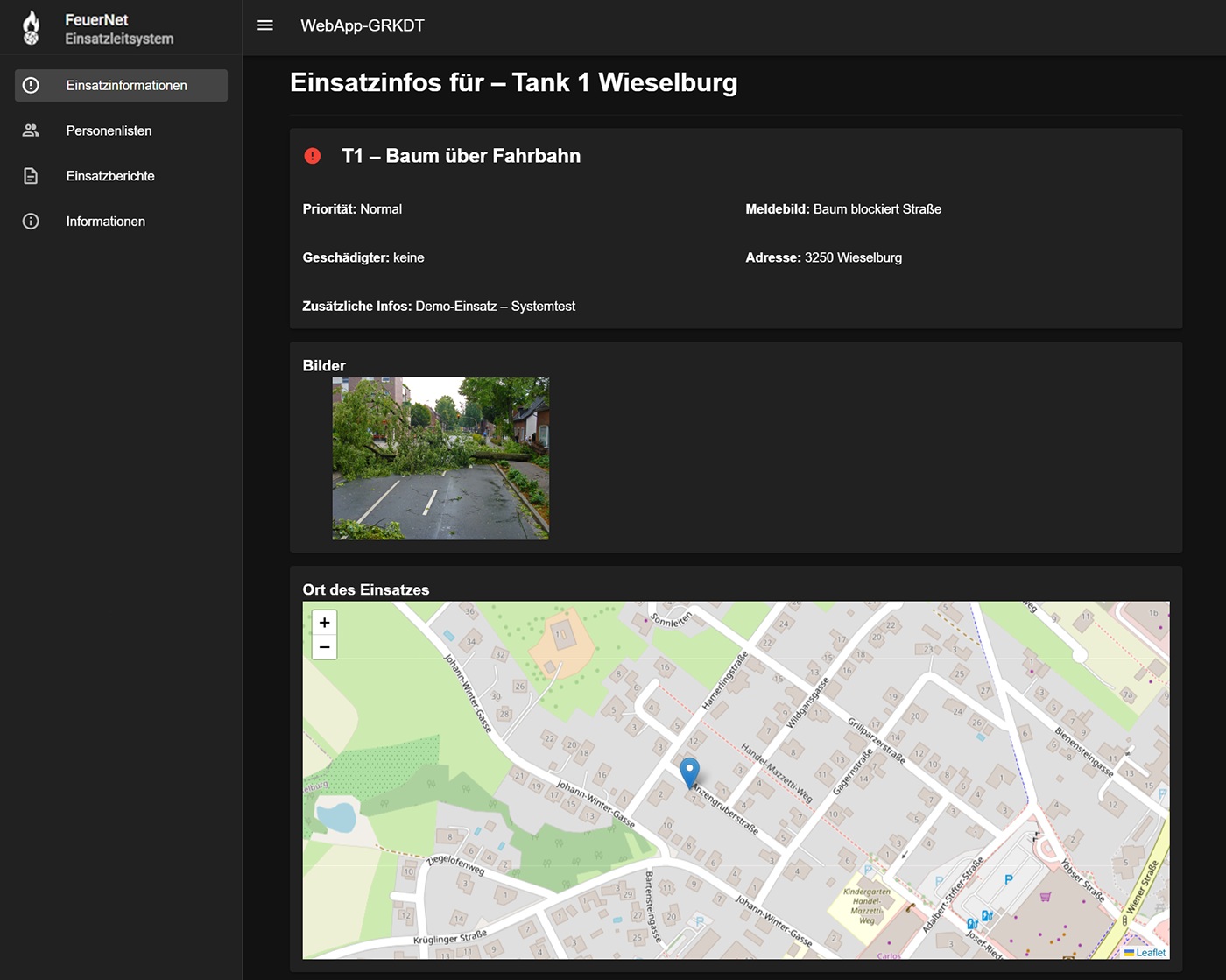
Task: Click the Kindergarten Handel-Mazzetti-Weg map label
Action: point(866,906)
